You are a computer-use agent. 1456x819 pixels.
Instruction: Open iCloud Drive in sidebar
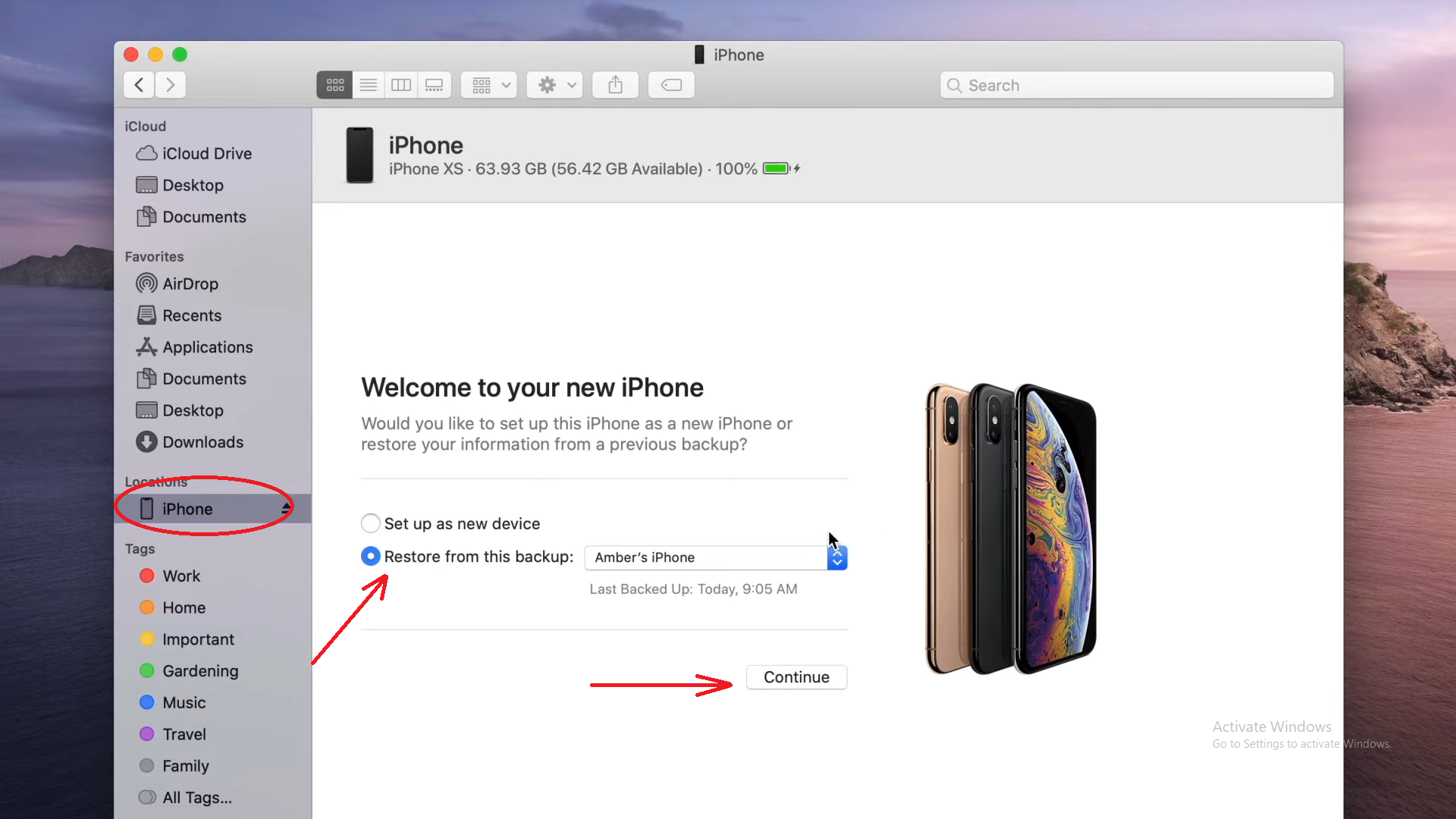coord(207,153)
